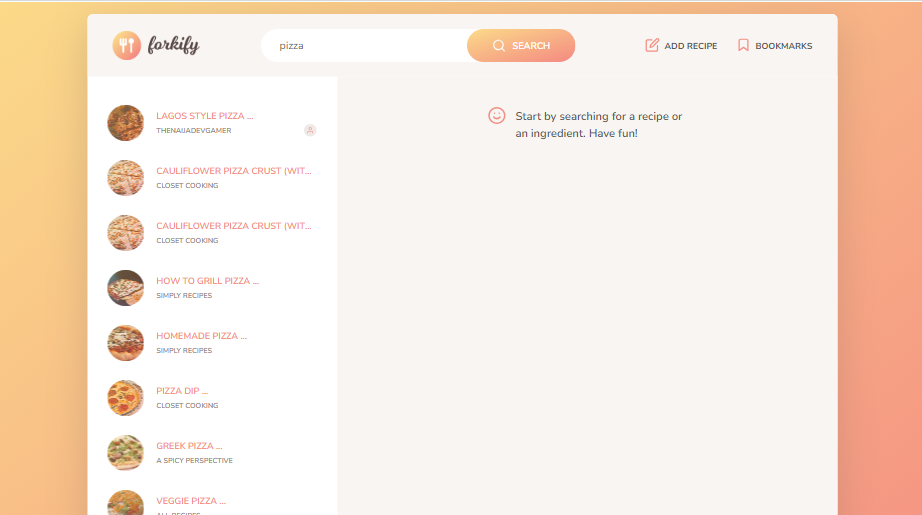The width and height of the screenshot is (922, 515).
Task: Click the Lagos Style Pizza thumbnail
Action: coord(125,123)
